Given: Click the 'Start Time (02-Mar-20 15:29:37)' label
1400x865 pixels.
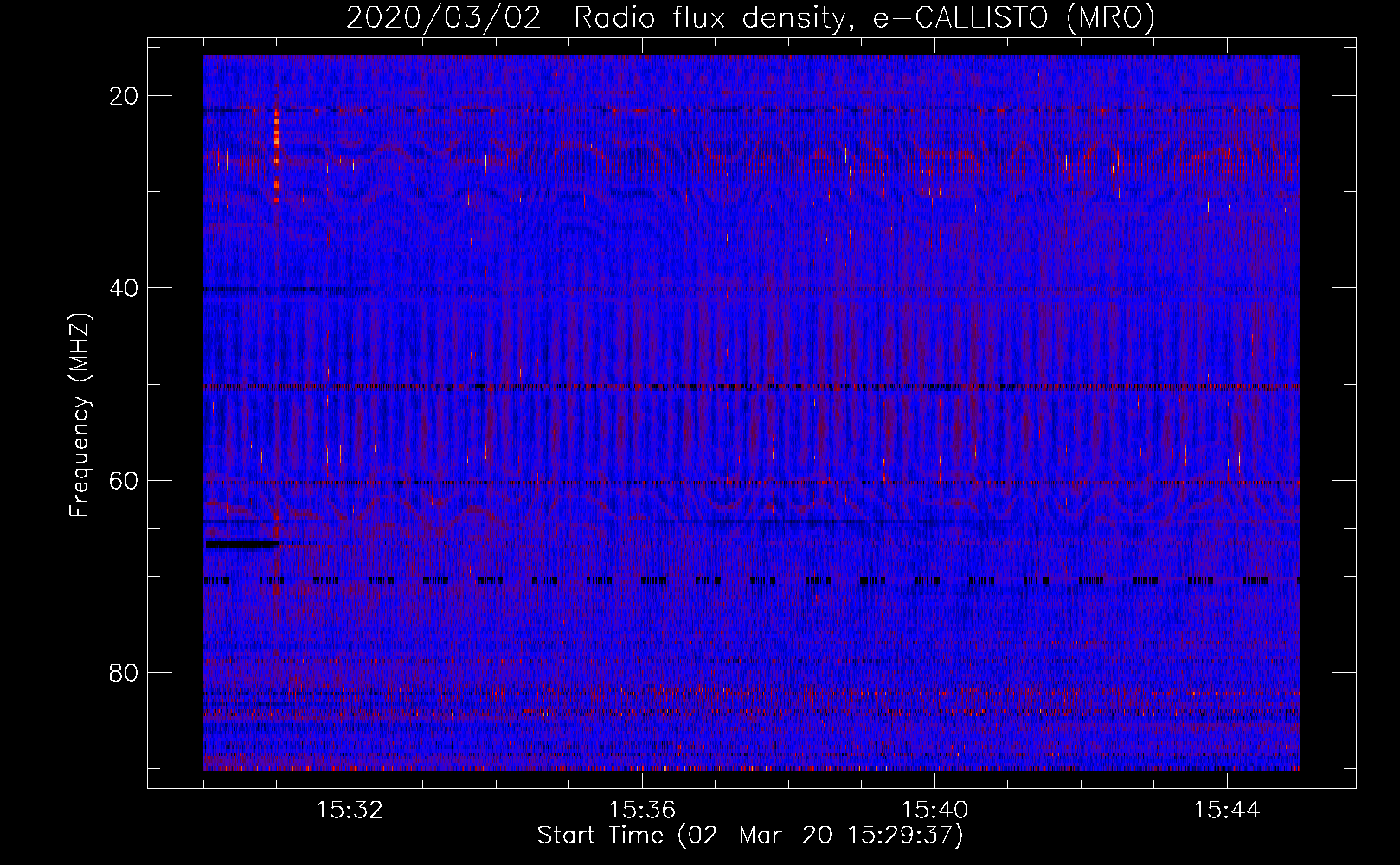Looking at the screenshot, I should point(750,836).
